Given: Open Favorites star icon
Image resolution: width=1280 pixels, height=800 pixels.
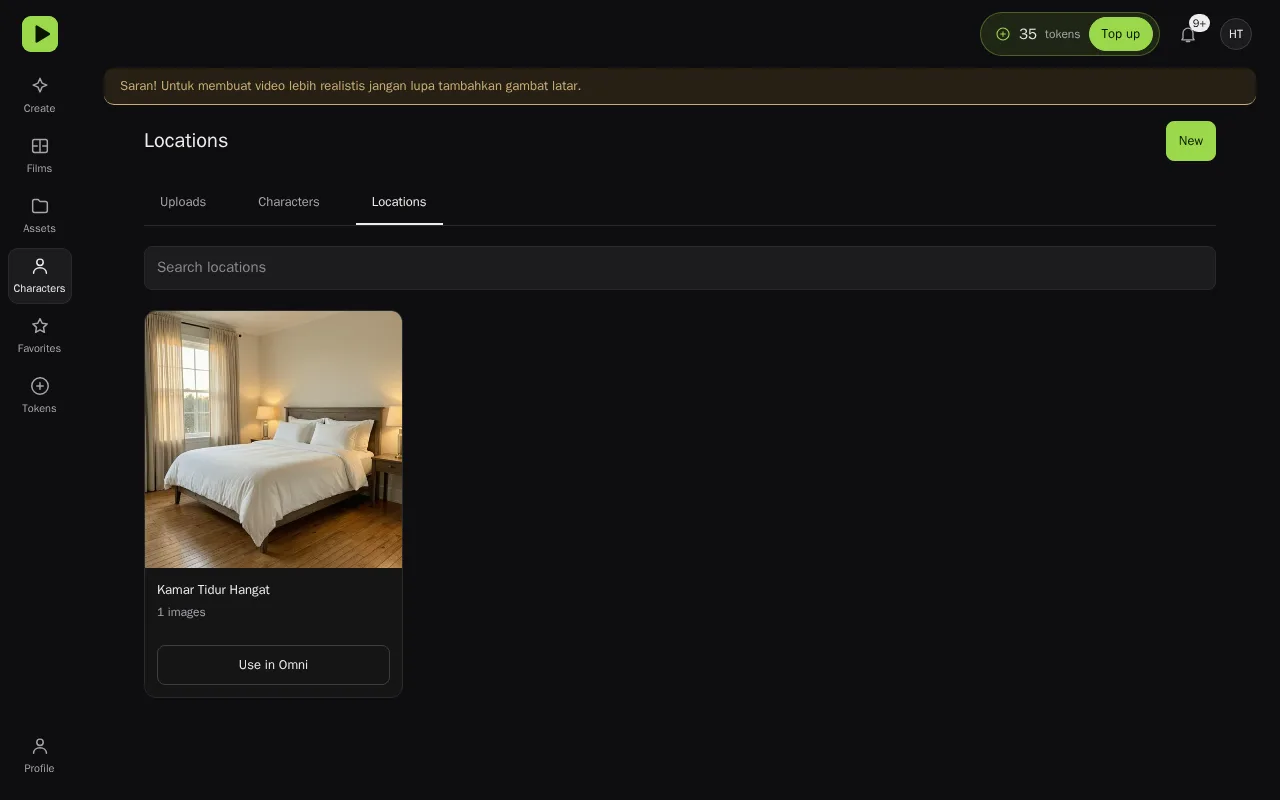Looking at the screenshot, I should (x=40, y=326).
